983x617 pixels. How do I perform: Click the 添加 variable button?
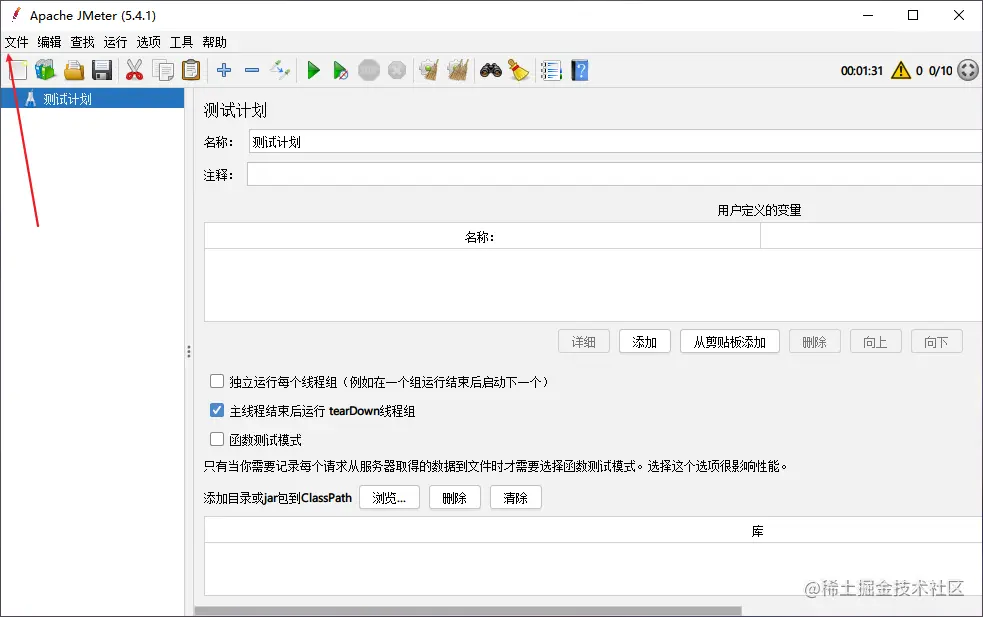pyautogui.click(x=644, y=342)
